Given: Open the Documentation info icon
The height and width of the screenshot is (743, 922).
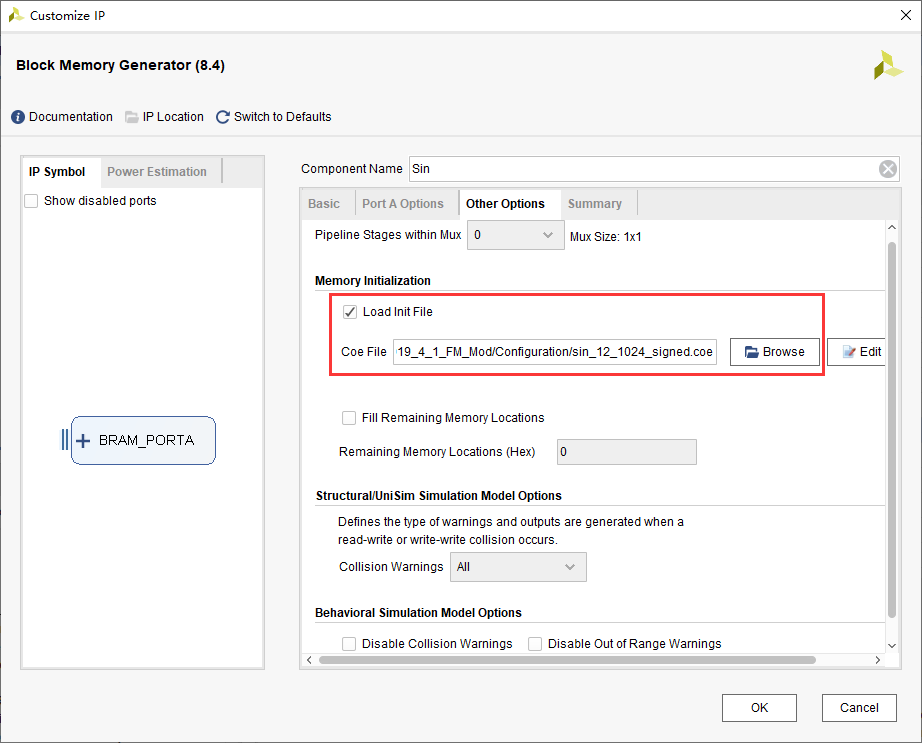Looking at the screenshot, I should point(18,117).
